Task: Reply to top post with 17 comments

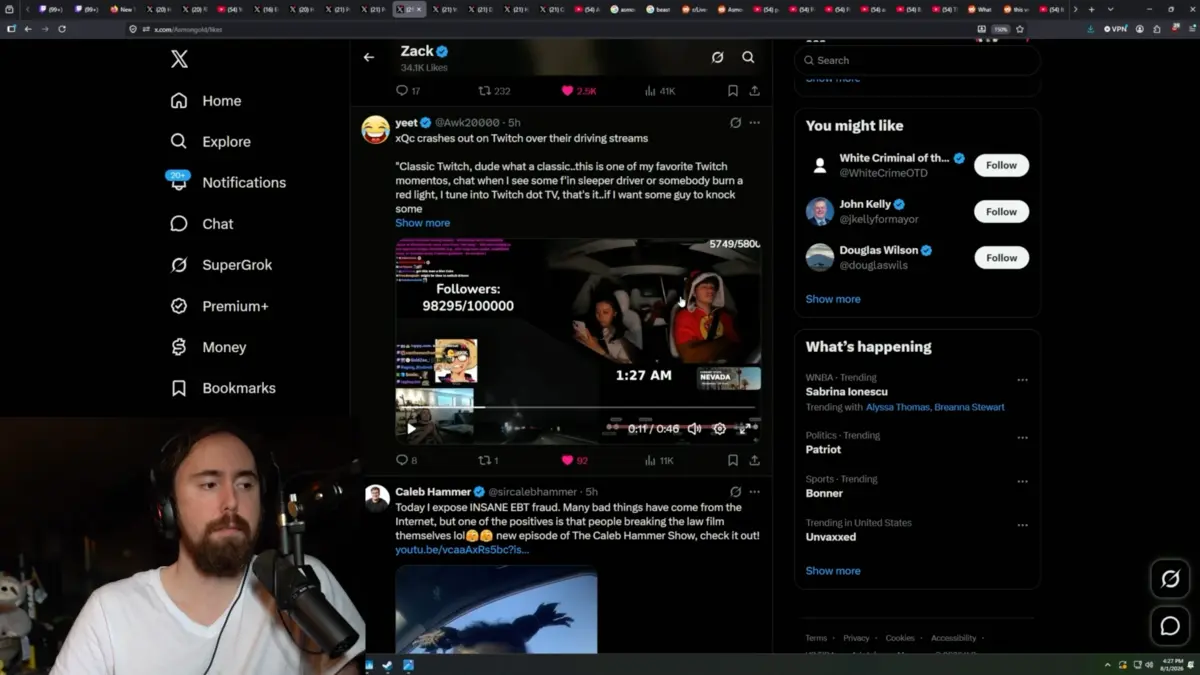Action: [x=408, y=91]
